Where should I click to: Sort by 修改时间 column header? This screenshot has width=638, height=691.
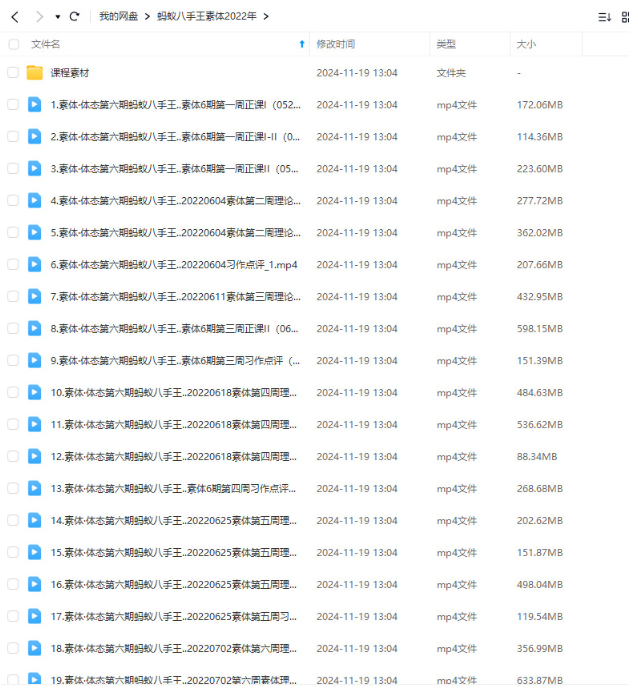coord(336,44)
